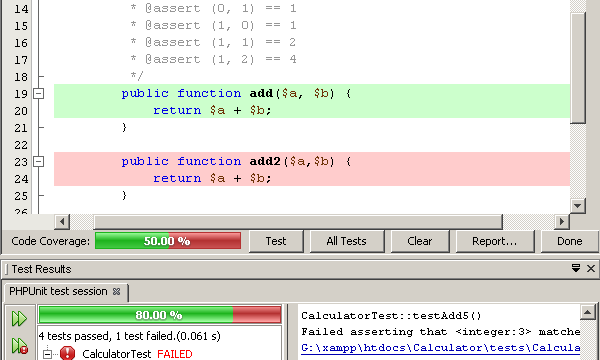The height and width of the screenshot is (360, 600).
Task: Click the 50.00 % code coverage bar
Action: pyautogui.click(x=168, y=241)
